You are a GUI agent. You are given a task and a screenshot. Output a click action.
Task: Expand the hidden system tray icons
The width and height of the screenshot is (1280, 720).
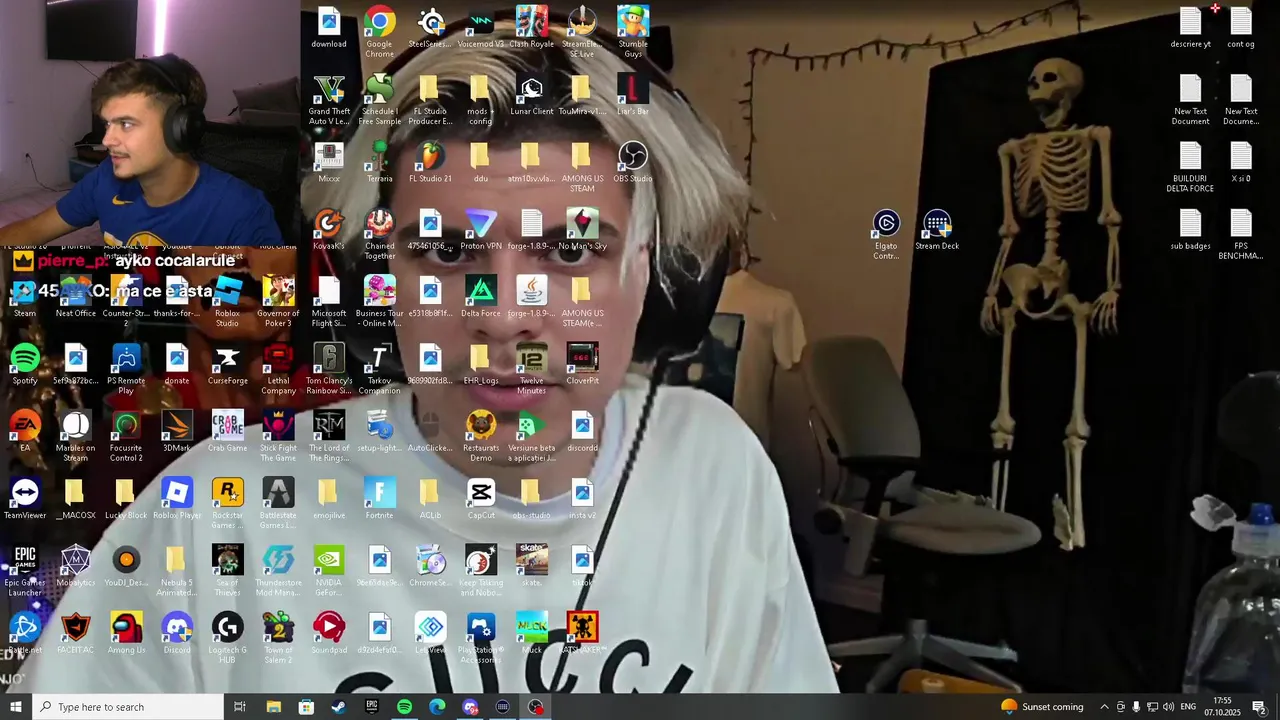tap(1104, 707)
